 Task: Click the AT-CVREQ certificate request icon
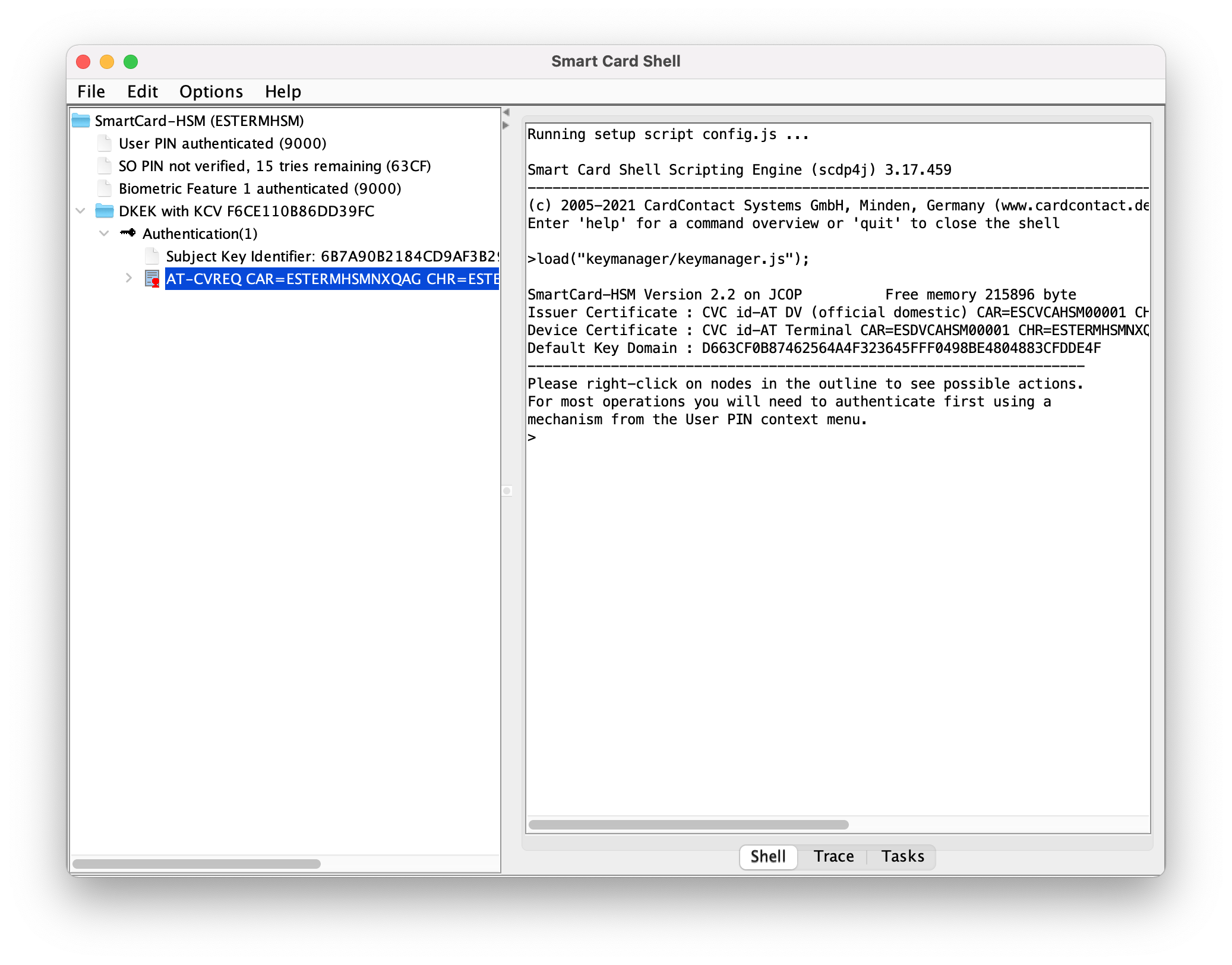pos(152,279)
